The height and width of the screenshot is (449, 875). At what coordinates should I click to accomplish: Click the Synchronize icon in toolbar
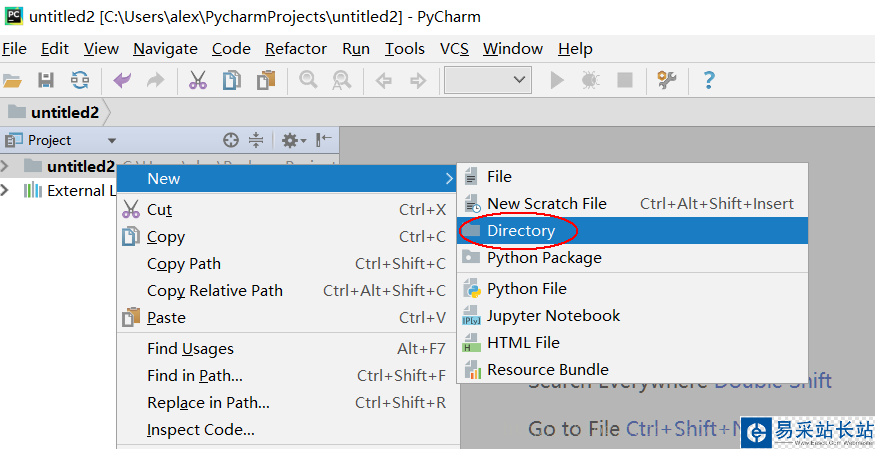click(x=79, y=80)
